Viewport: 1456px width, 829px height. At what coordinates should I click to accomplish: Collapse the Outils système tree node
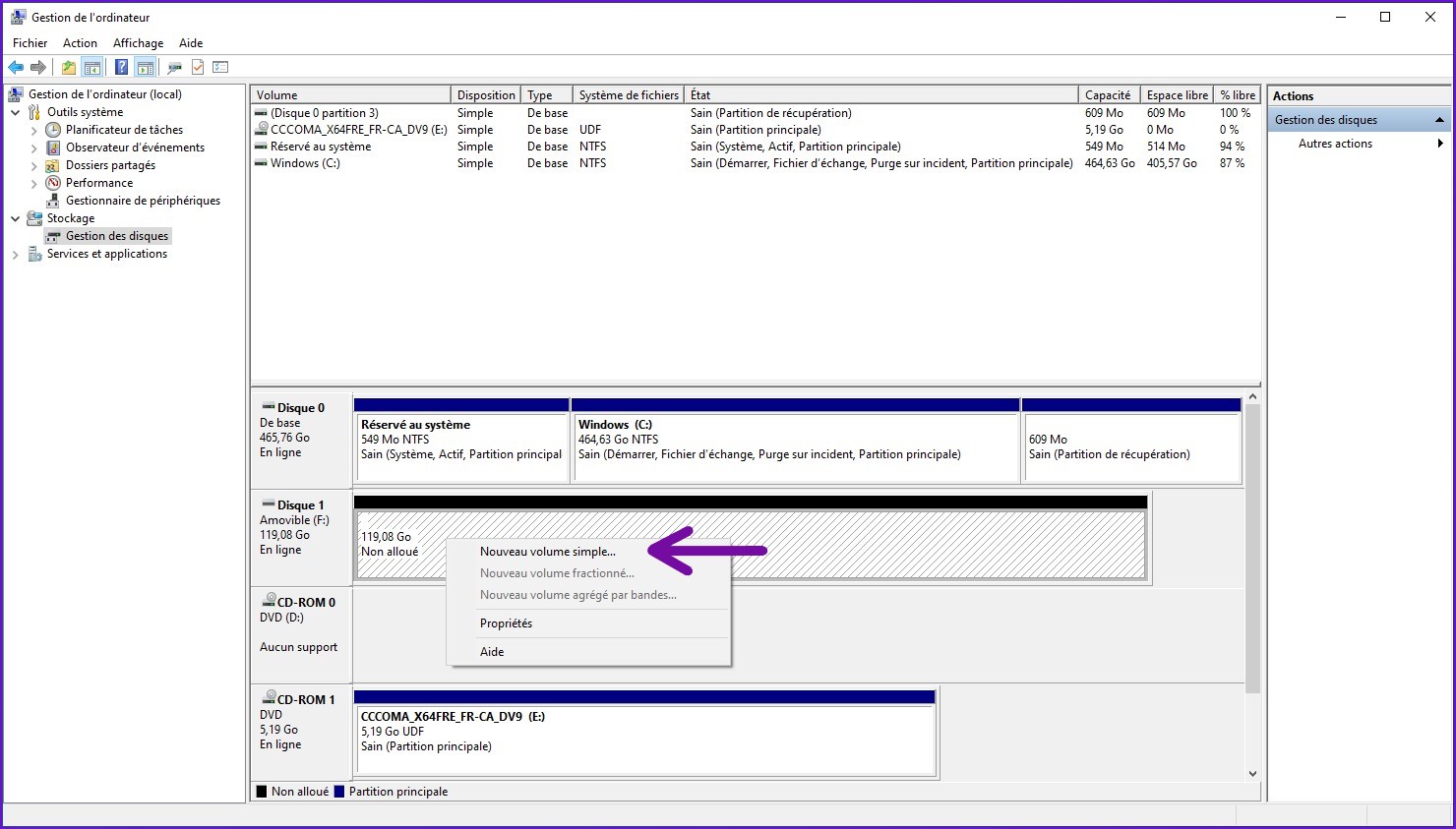coord(16,113)
